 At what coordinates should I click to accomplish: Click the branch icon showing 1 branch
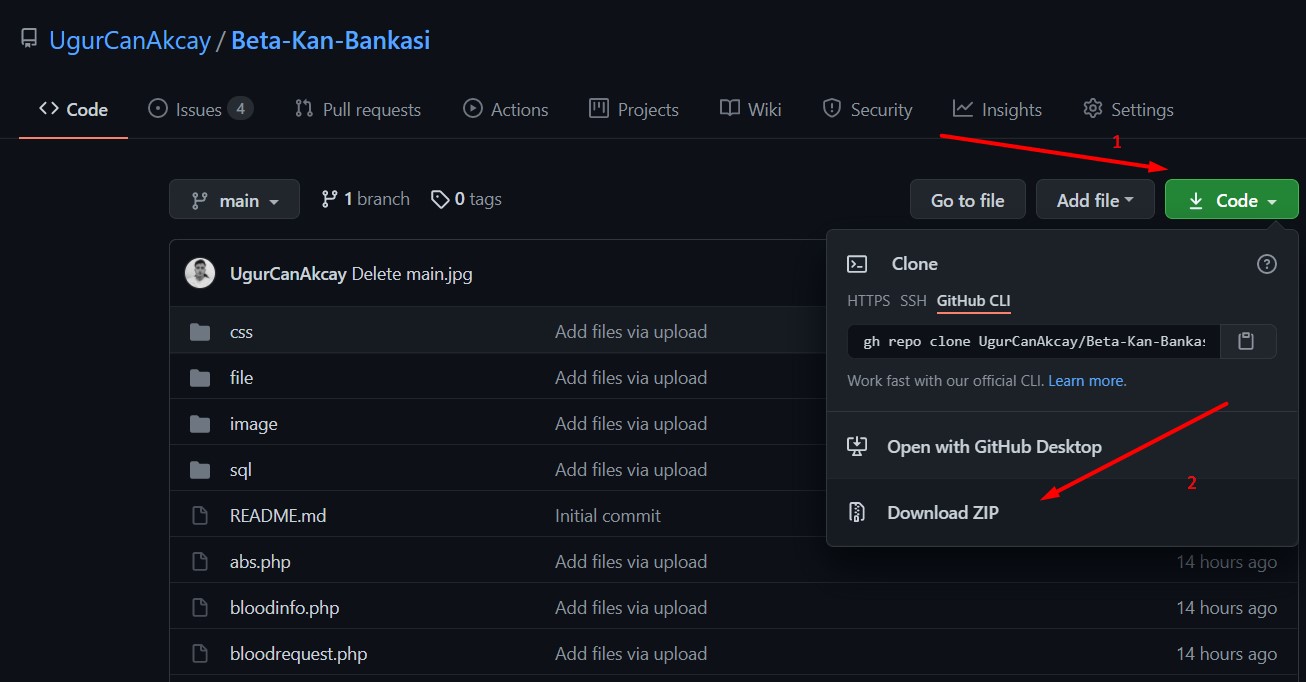click(330, 198)
